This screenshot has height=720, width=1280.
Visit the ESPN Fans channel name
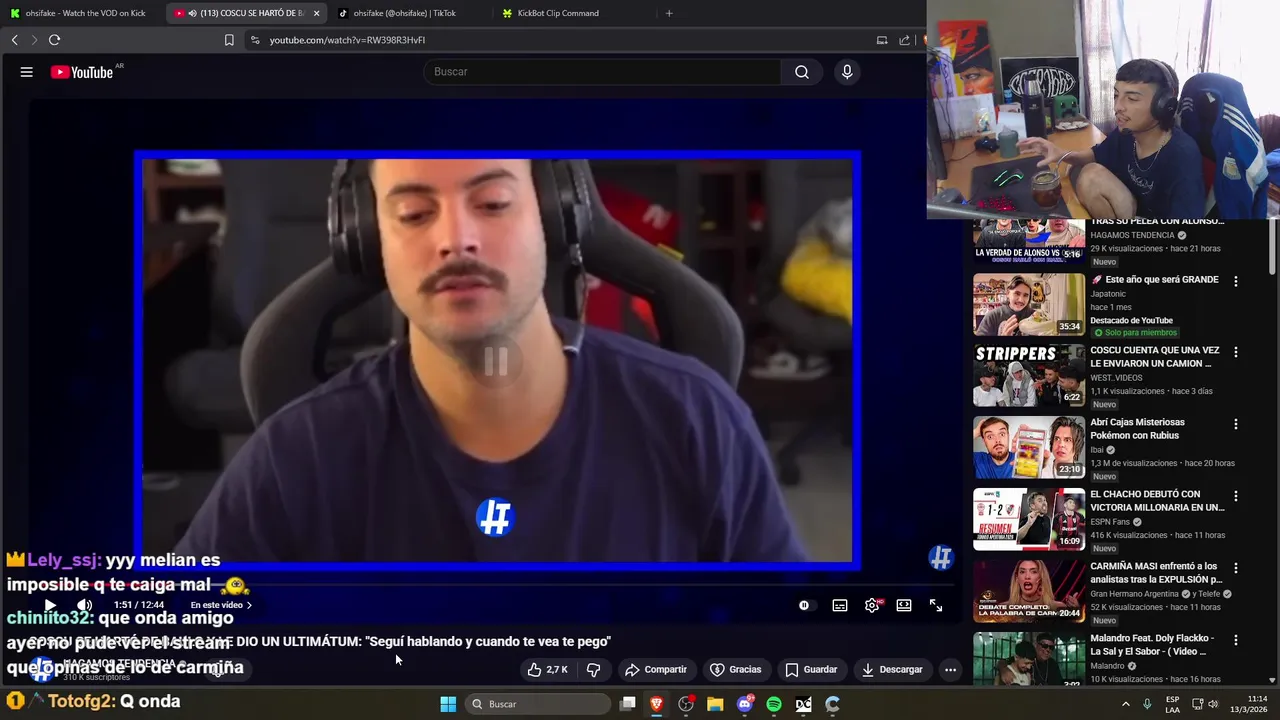[x=1110, y=522]
